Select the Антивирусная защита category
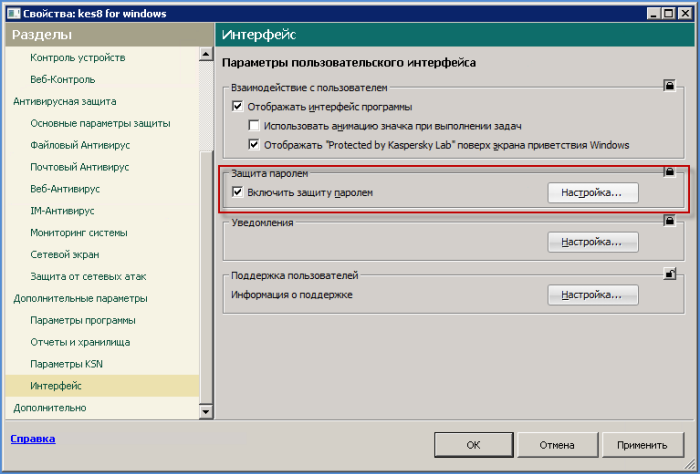Viewport: 700px width, 474px height. point(64,101)
